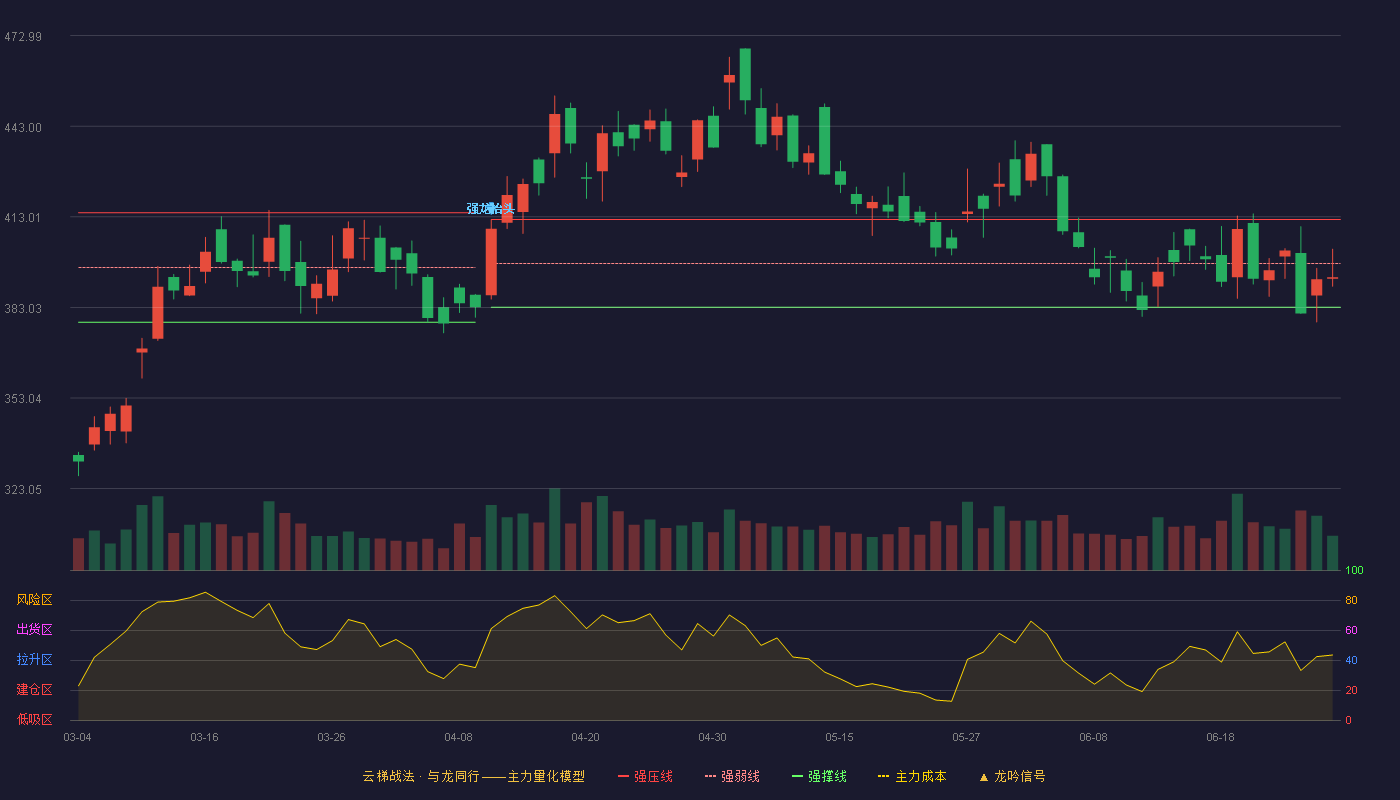This screenshot has width=1400, height=800.
Task: Click the 风险区 zone label
Action: (x=35, y=600)
